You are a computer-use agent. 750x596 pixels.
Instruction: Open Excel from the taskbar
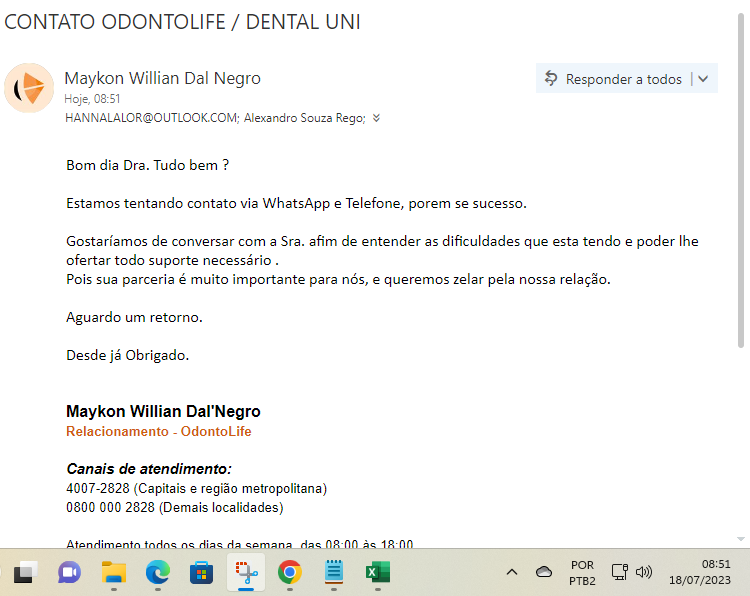pyautogui.click(x=378, y=572)
